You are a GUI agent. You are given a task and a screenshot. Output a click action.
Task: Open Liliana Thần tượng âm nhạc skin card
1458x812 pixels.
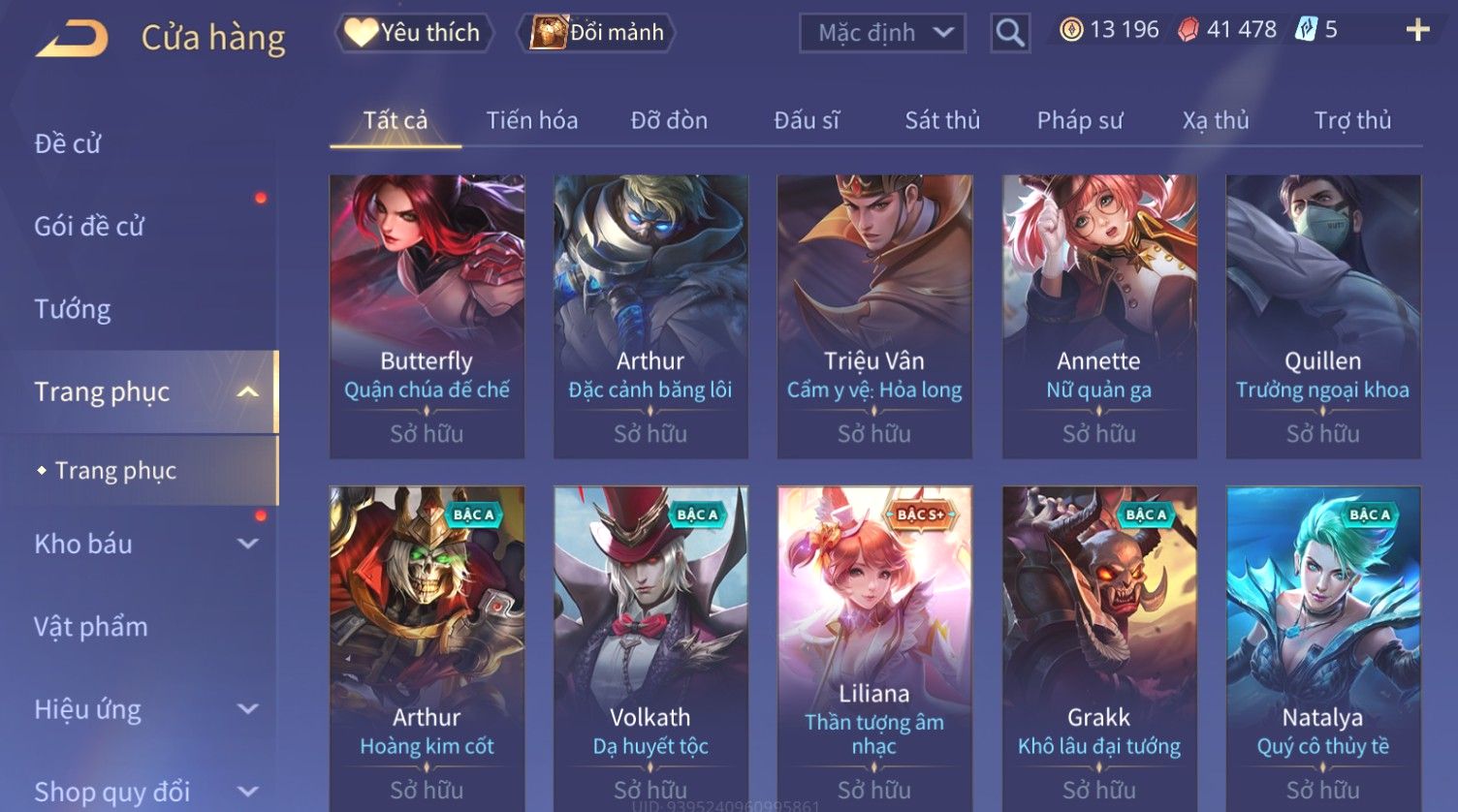tap(874, 648)
